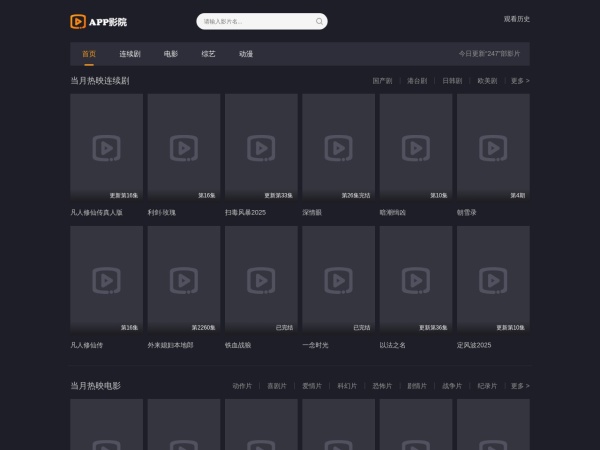The width and height of the screenshot is (600, 450).
Task: Click the search magnifier icon
Action: pos(319,21)
